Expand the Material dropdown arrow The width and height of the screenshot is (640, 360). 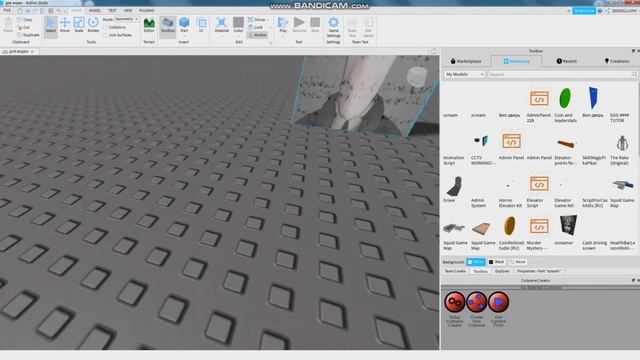pos(222,36)
